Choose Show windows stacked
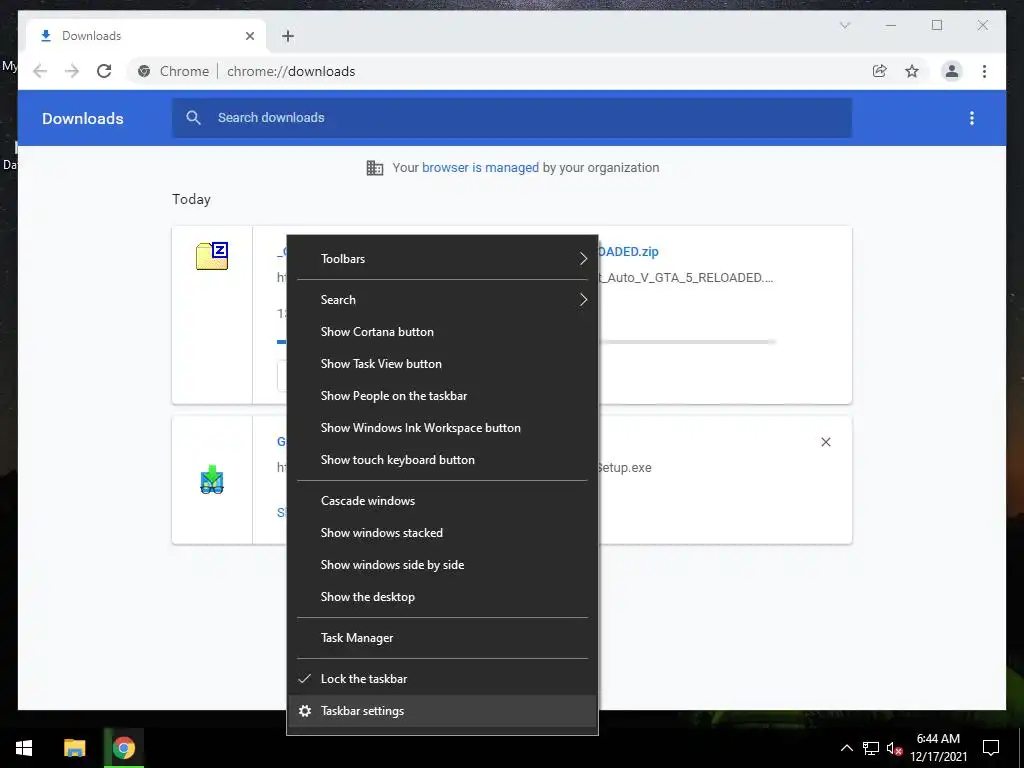 (443, 533)
